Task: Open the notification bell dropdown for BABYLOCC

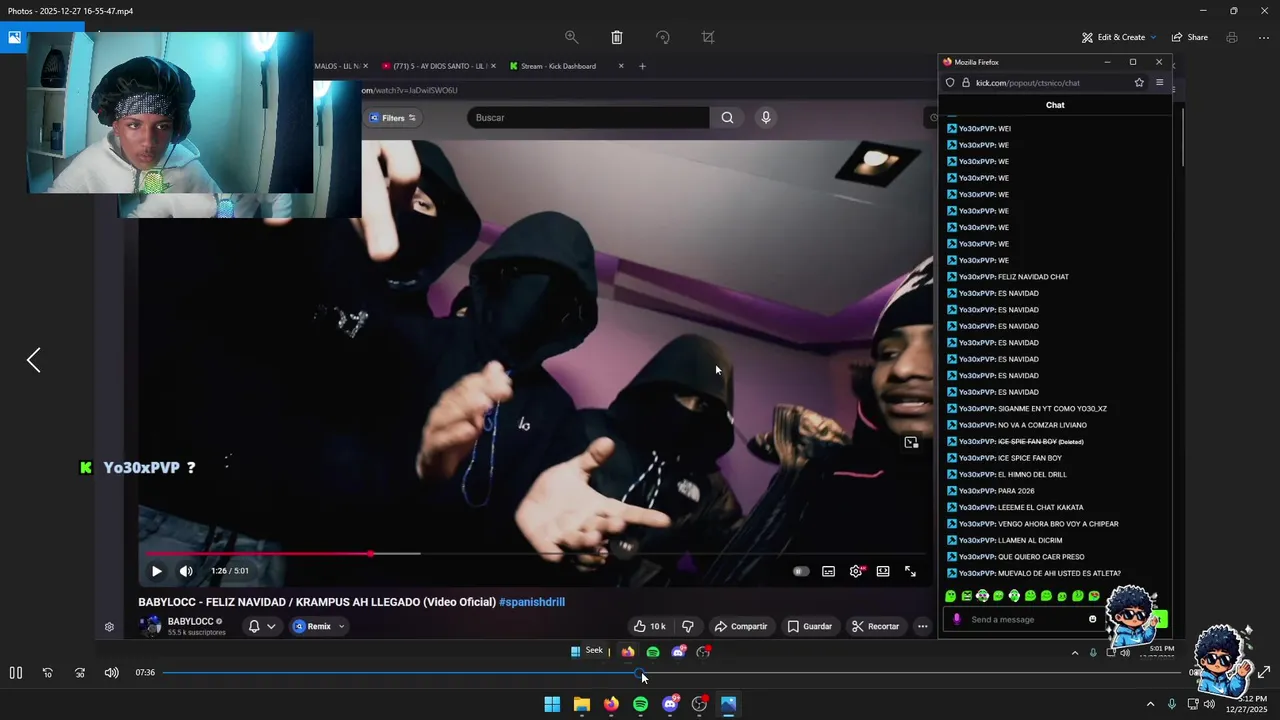Action: [x=261, y=626]
